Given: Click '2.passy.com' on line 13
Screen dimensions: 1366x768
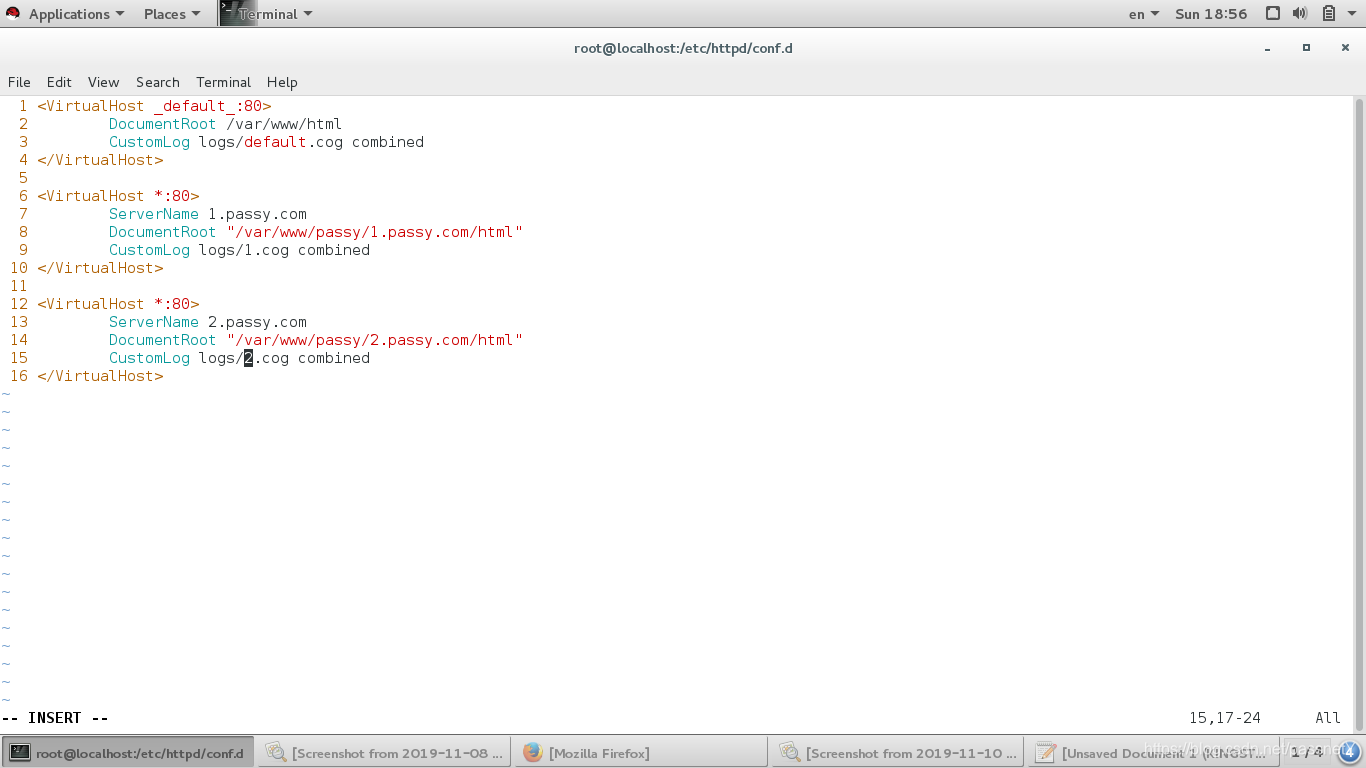Looking at the screenshot, I should [257, 322].
